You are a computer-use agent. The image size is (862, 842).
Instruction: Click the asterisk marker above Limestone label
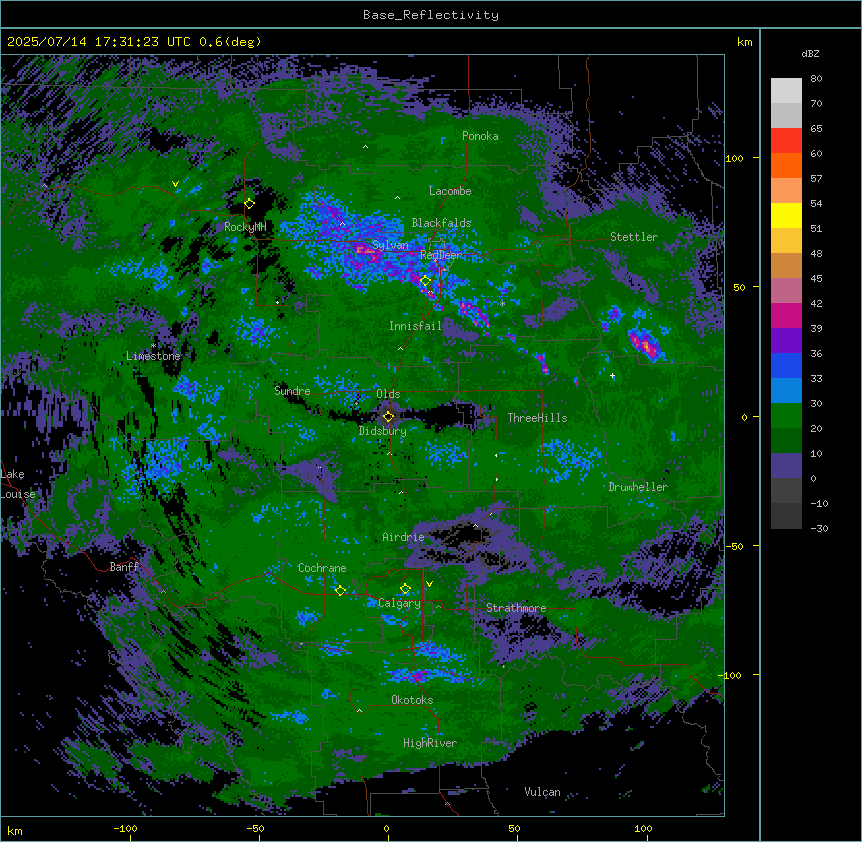(x=154, y=346)
